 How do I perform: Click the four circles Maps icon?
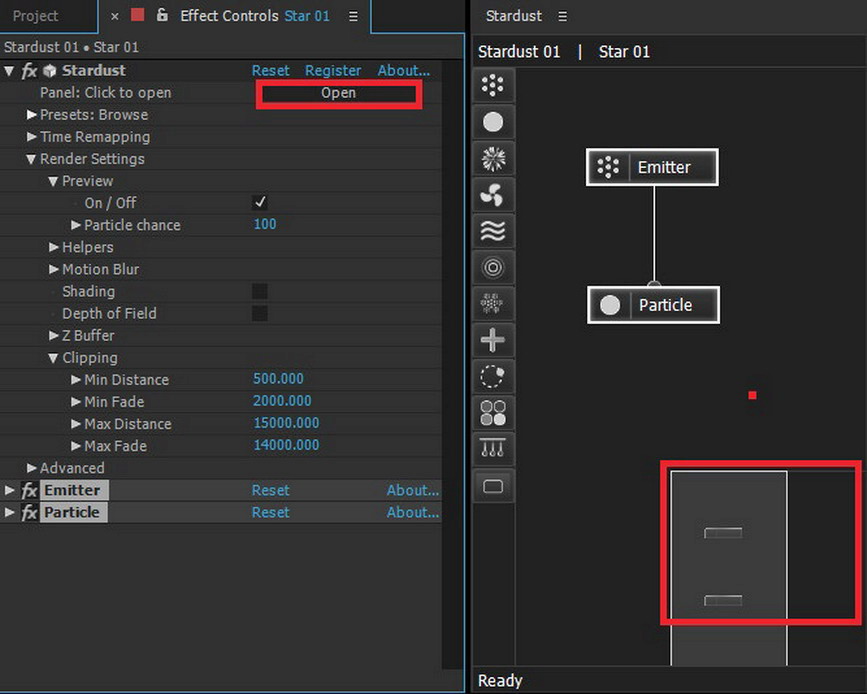(x=493, y=413)
